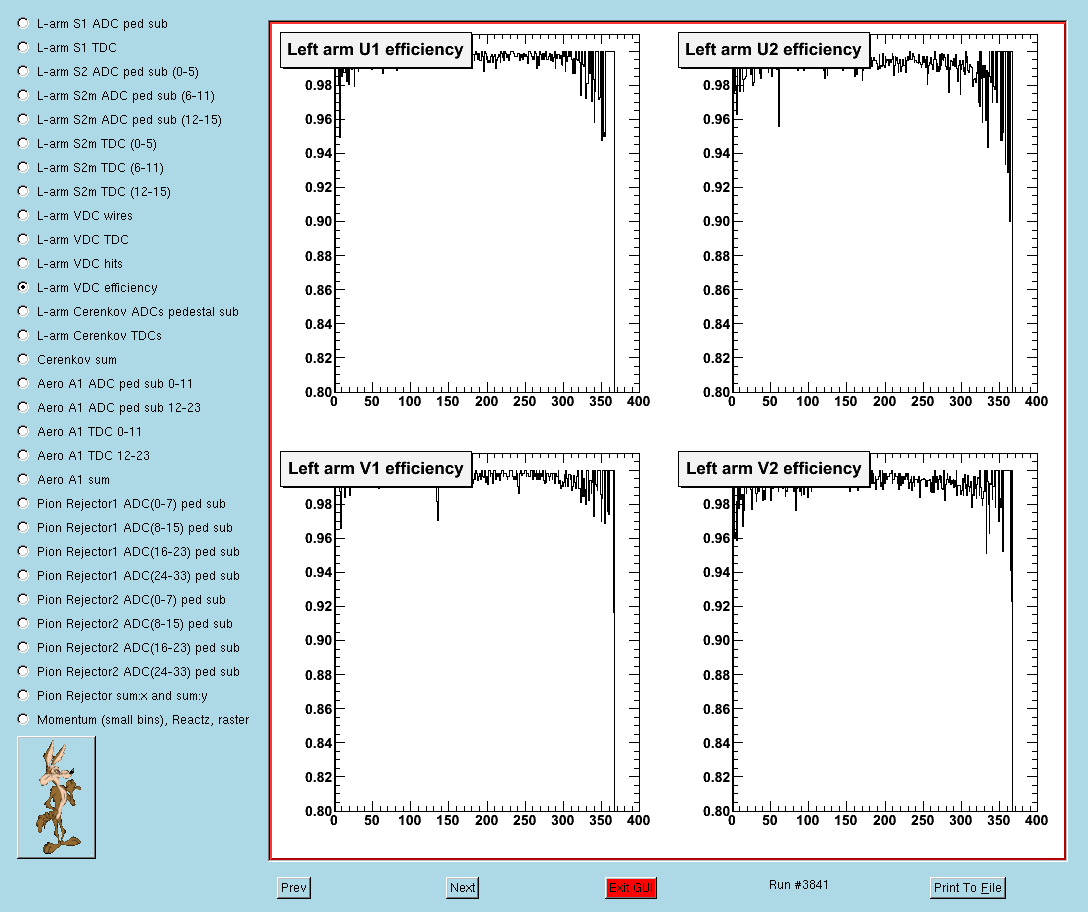
Task: Select L-arm S2m TDC (6-11) radio button
Action: pyautogui.click(x=23, y=167)
